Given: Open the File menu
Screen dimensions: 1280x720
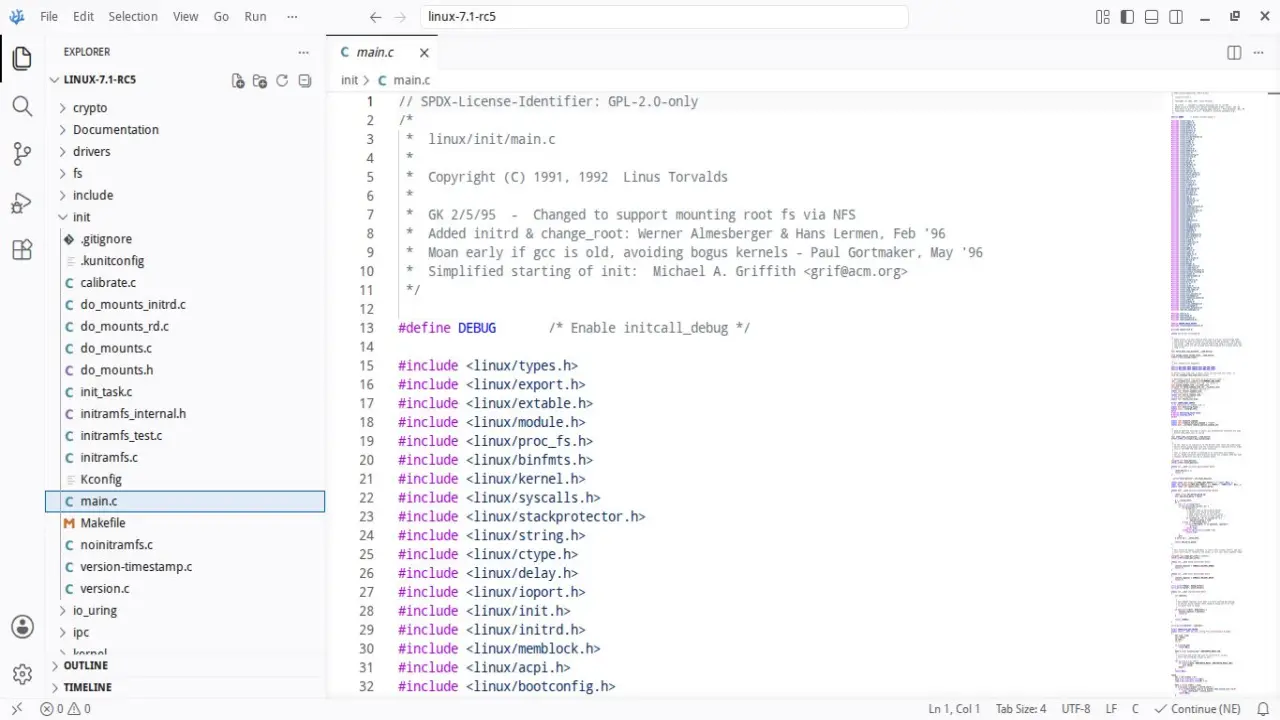Looking at the screenshot, I should pos(49,17).
